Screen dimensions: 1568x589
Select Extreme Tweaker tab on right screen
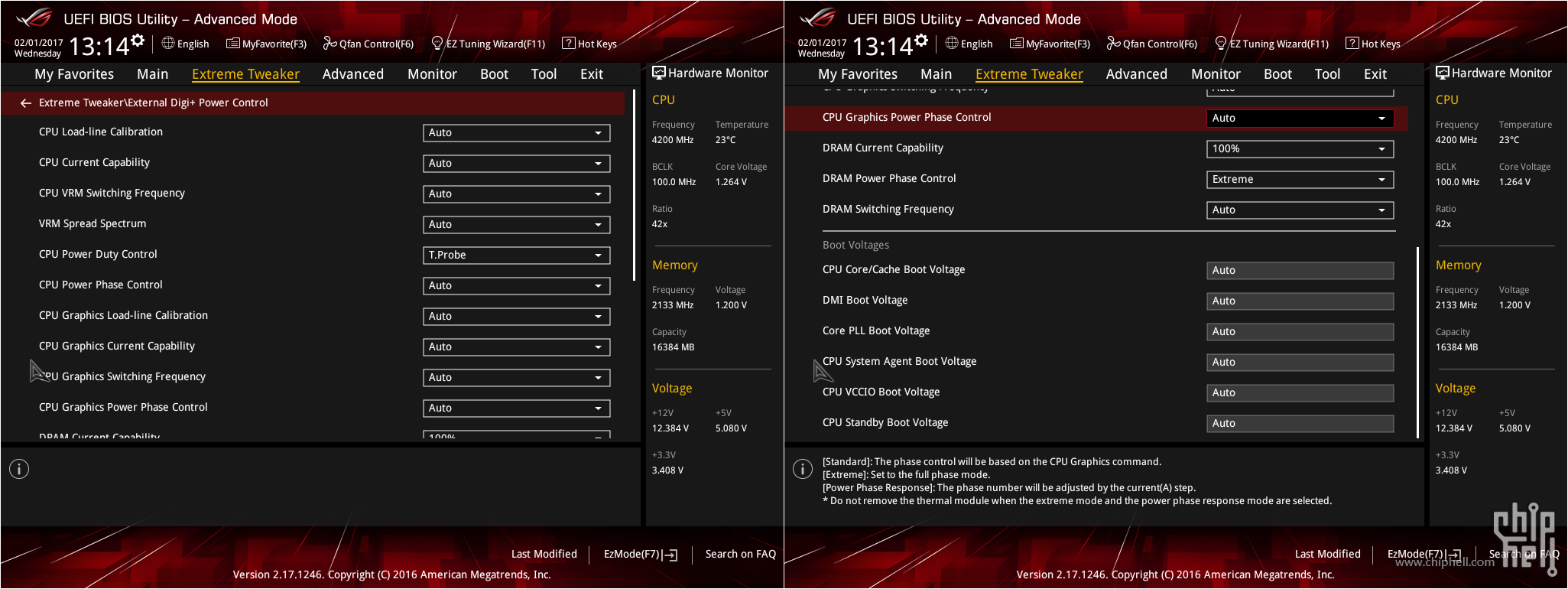tap(1029, 74)
